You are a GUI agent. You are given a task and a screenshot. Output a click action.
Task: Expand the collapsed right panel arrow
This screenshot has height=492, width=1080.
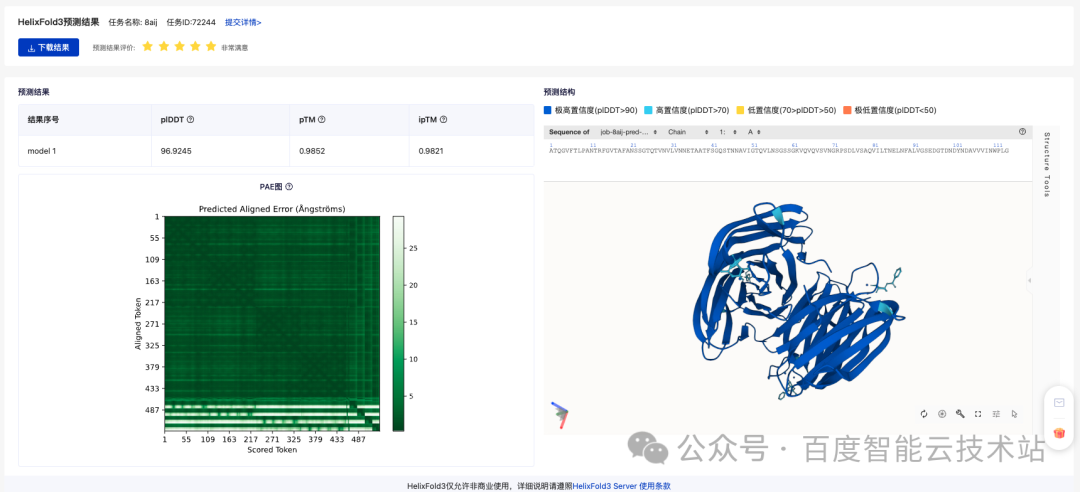pos(1029,280)
